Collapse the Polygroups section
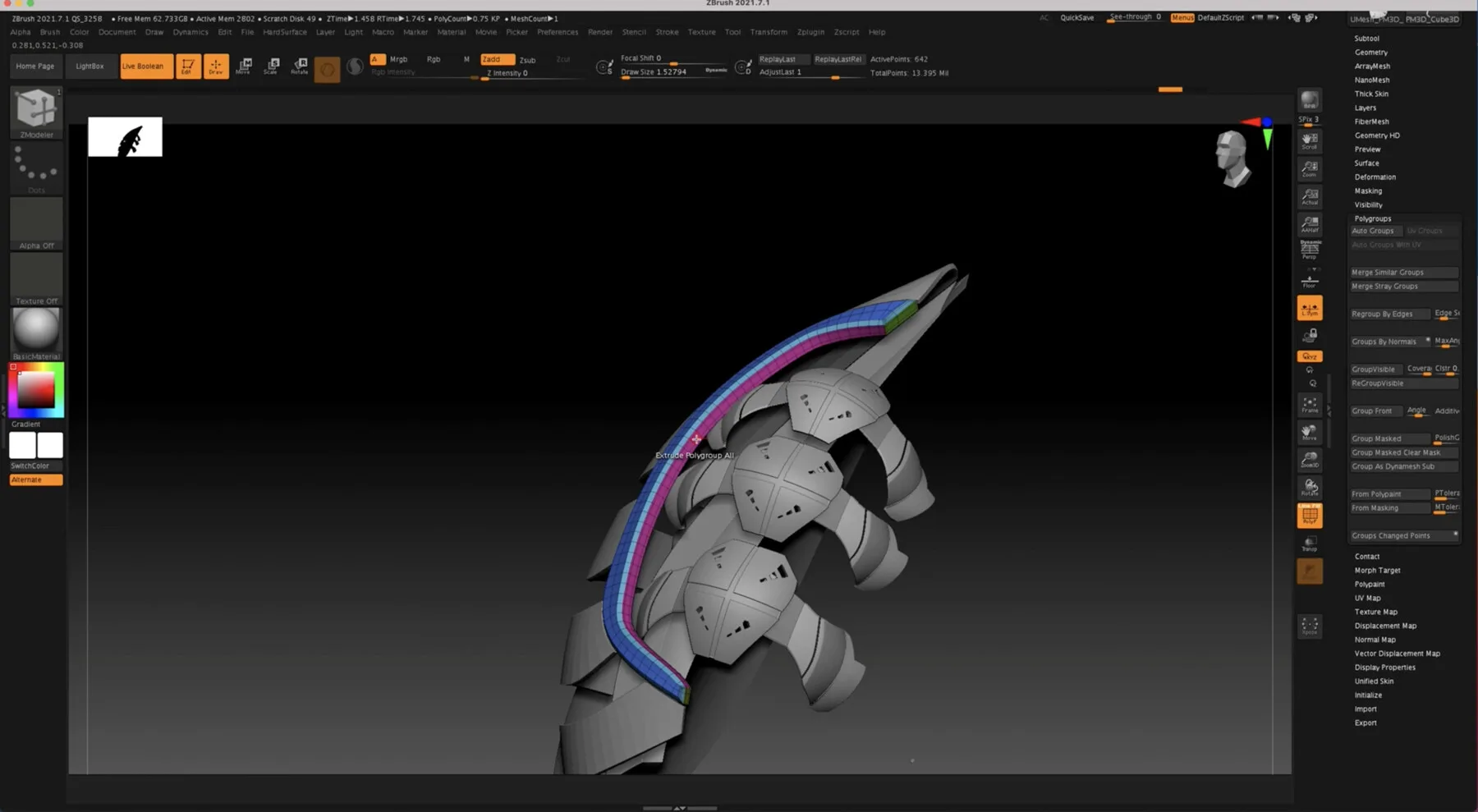Image resolution: width=1478 pixels, height=812 pixels. click(x=1373, y=219)
